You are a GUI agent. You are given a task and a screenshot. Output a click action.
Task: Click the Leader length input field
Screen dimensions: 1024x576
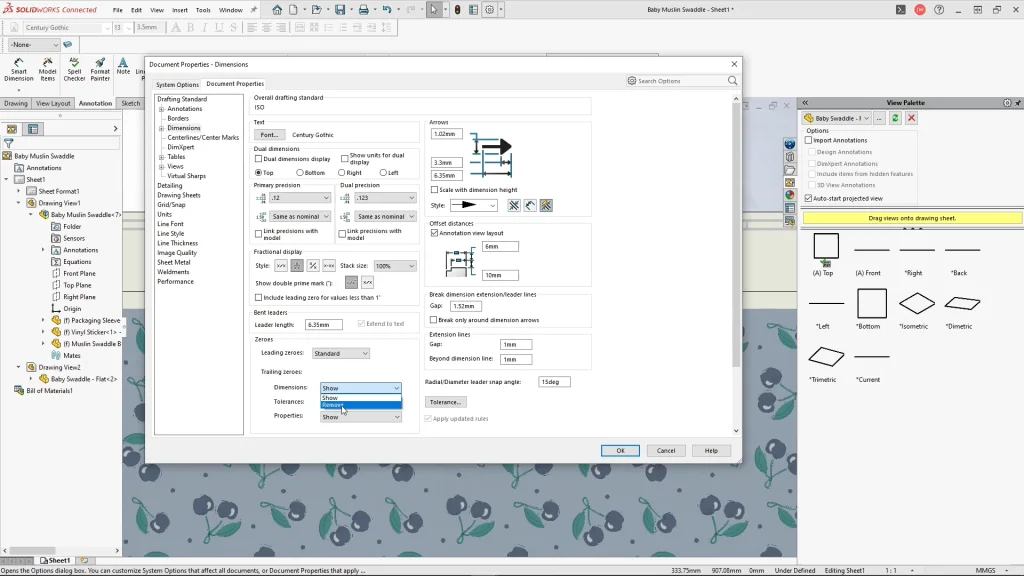pos(323,325)
